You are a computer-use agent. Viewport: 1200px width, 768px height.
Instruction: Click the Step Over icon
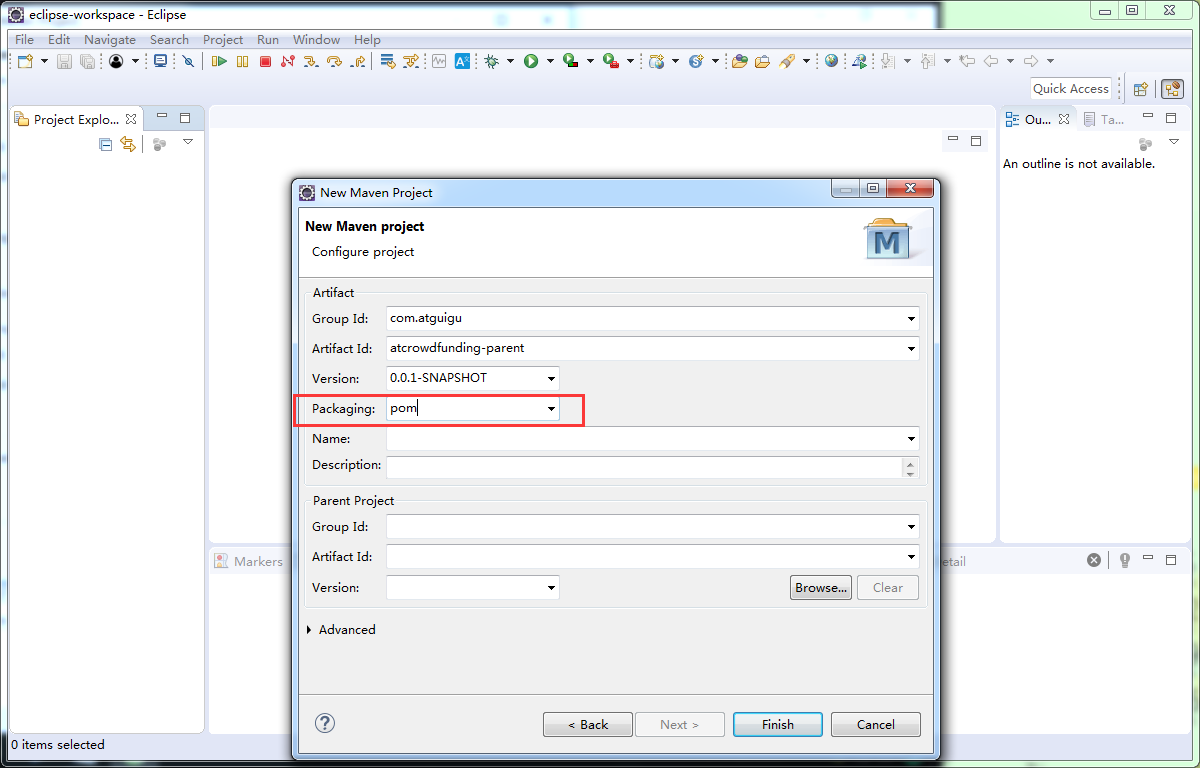click(334, 61)
